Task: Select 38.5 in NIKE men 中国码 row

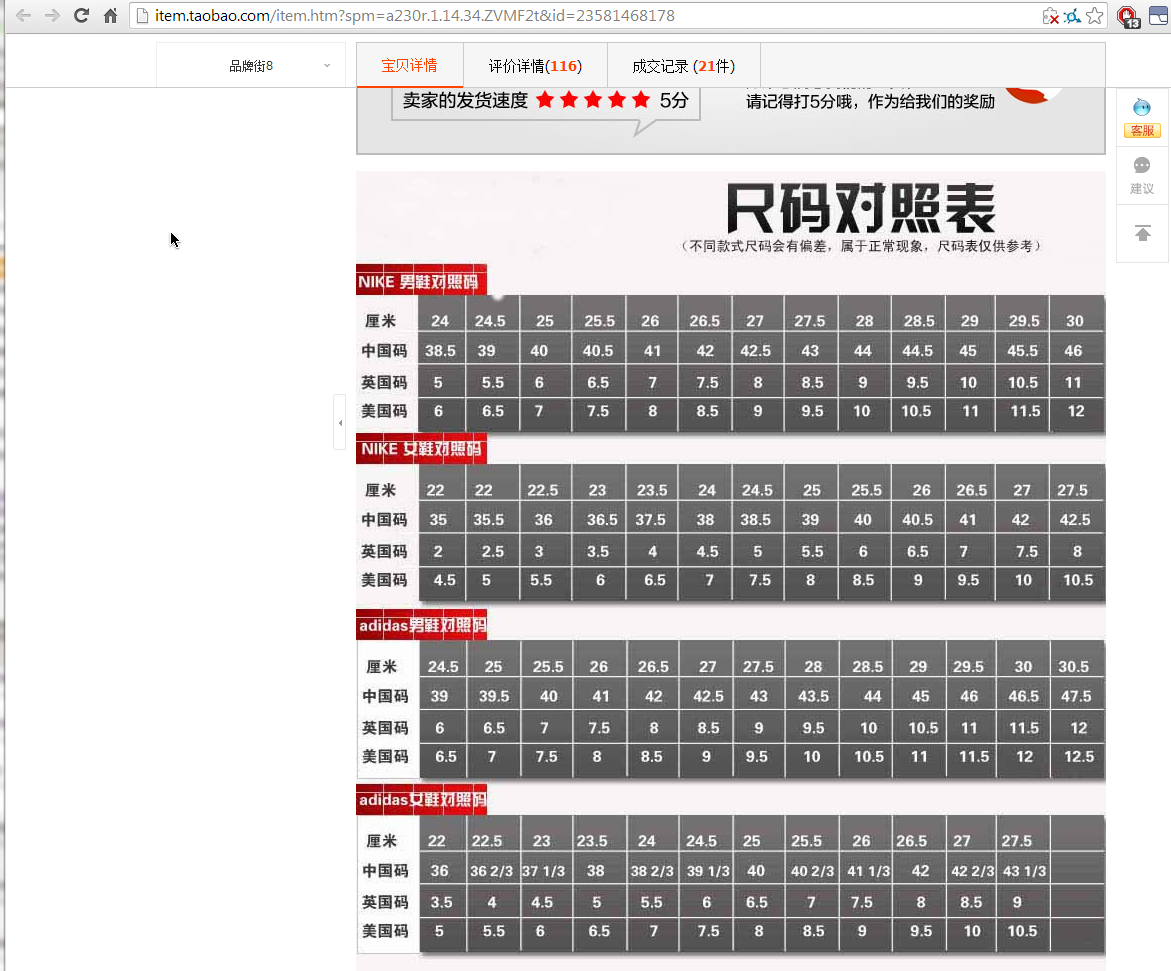Action: click(x=441, y=350)
